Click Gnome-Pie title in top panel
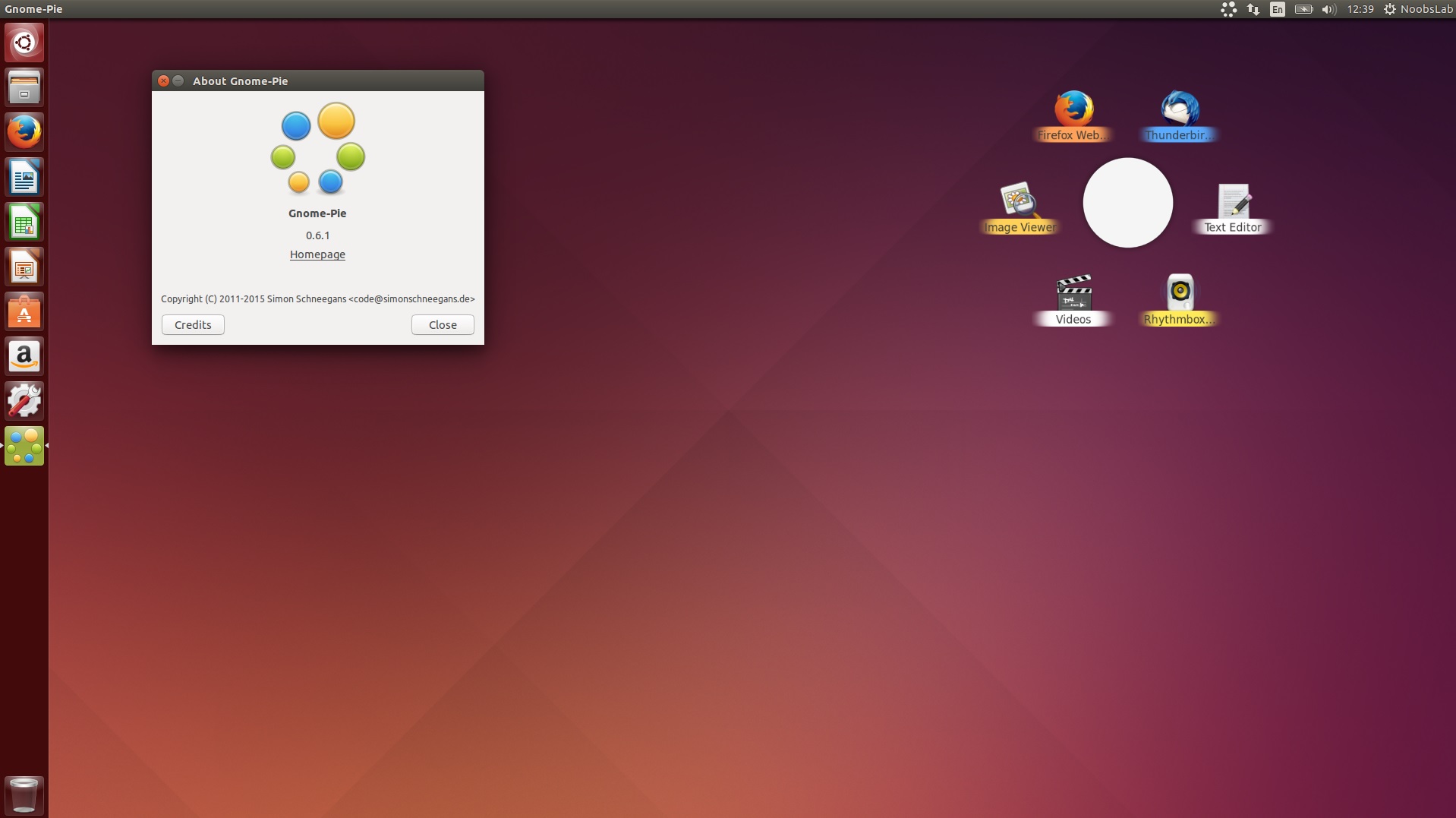Viewport: 1456px width, 818px height. point(33,9)
